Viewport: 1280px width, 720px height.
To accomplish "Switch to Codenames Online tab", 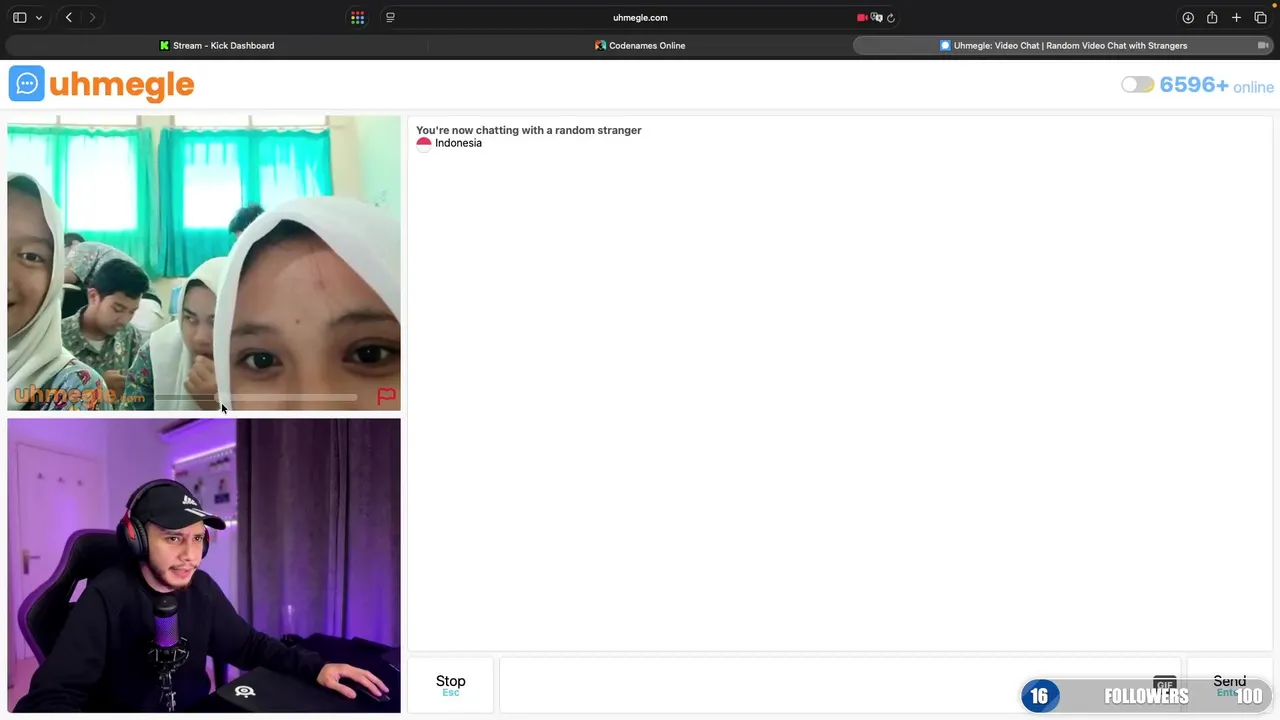I will pos(640,45).
